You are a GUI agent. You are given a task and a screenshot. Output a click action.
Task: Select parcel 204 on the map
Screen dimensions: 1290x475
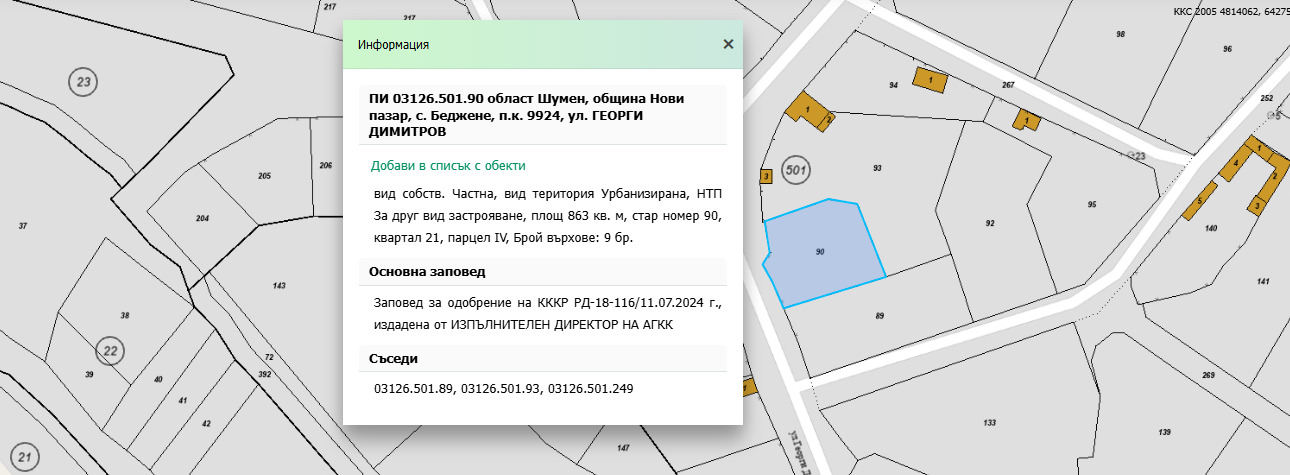coord(202,218)
